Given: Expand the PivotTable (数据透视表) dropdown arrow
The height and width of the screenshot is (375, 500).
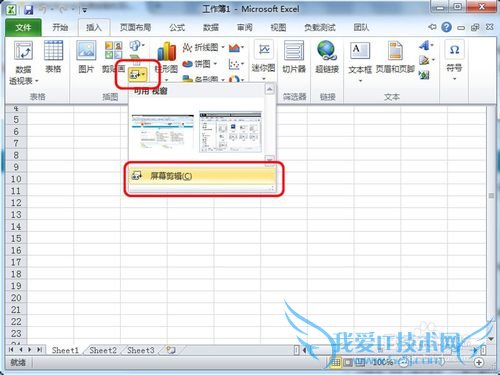Looking at the screenshot, I should pyautogui.click(x=37, y=81).
